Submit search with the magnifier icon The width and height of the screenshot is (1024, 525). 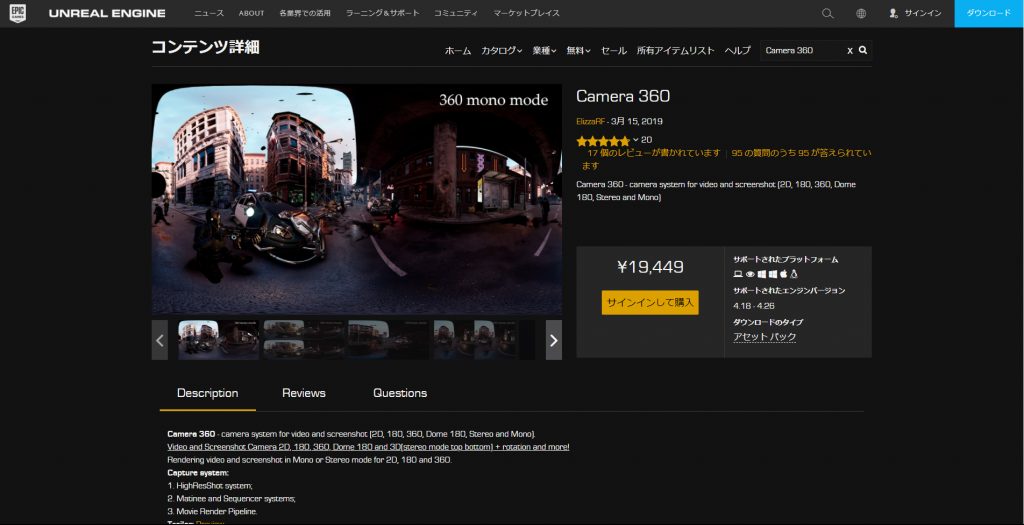pos(863,50)
